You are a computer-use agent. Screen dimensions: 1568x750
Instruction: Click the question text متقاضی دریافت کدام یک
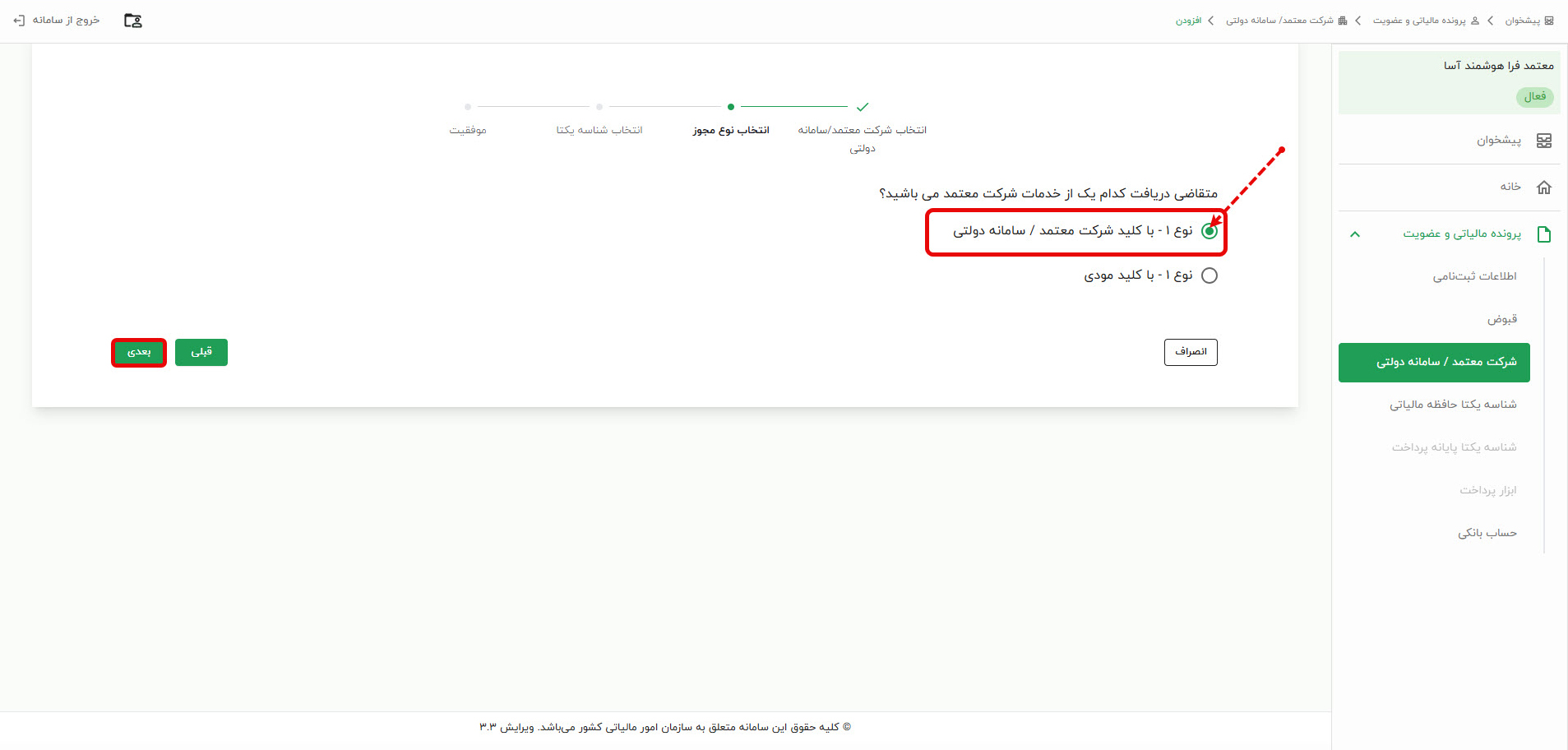[x=1048, y=193]
